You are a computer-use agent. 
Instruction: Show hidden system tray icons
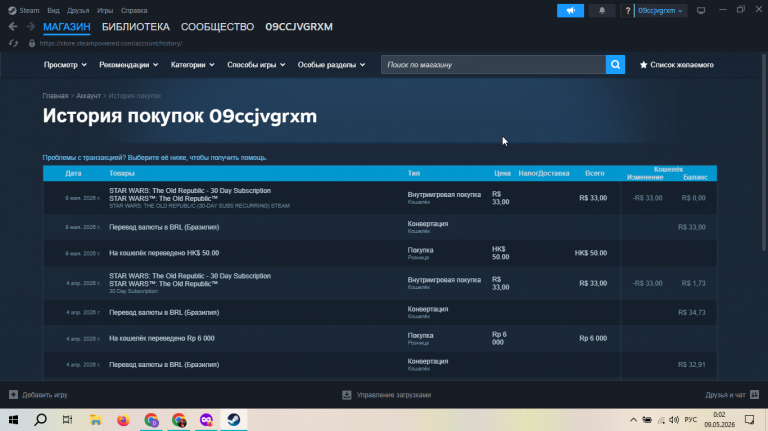point(633,420)
